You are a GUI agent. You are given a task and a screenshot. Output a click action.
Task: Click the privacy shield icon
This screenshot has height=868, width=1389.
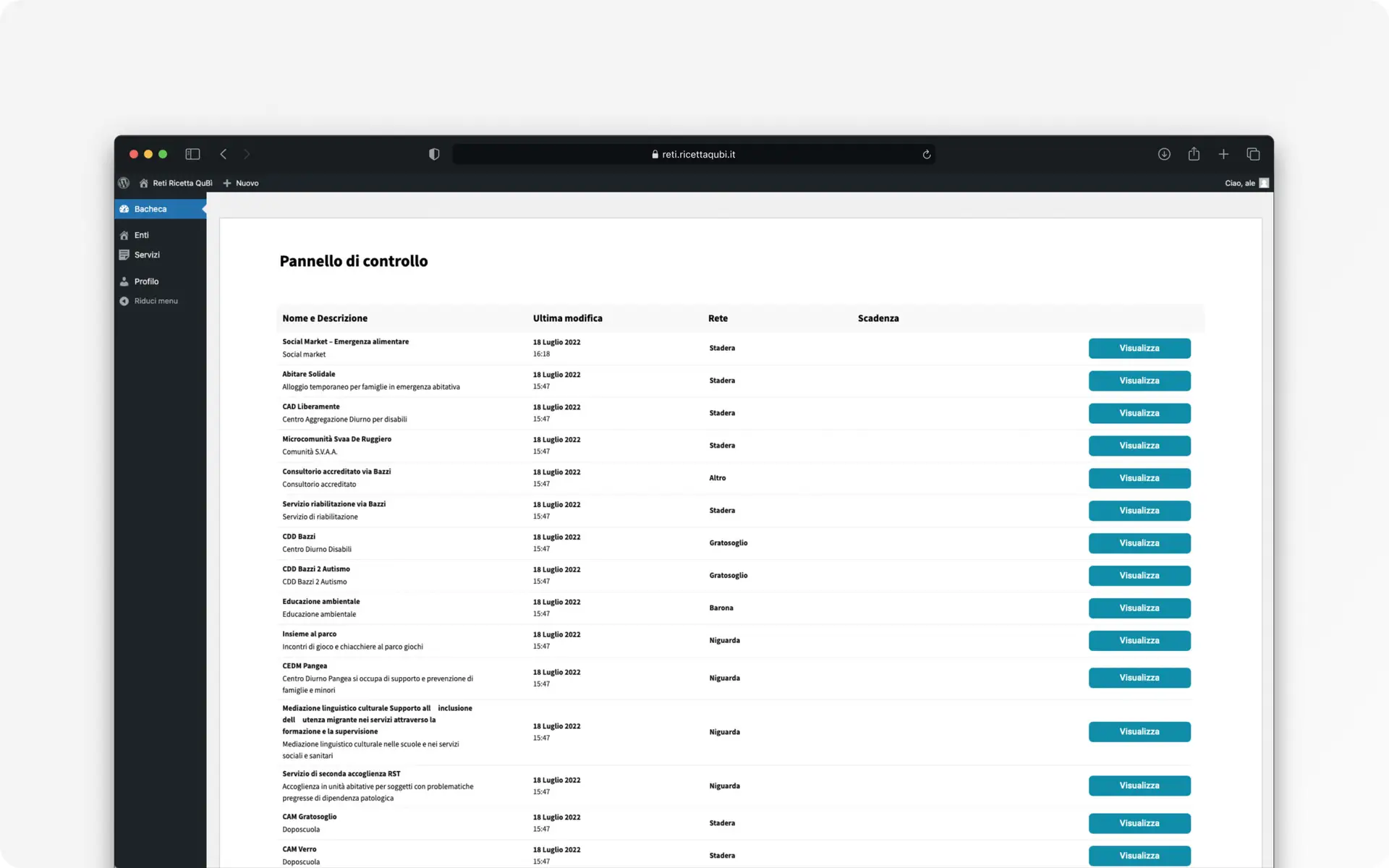click(434, 154)
